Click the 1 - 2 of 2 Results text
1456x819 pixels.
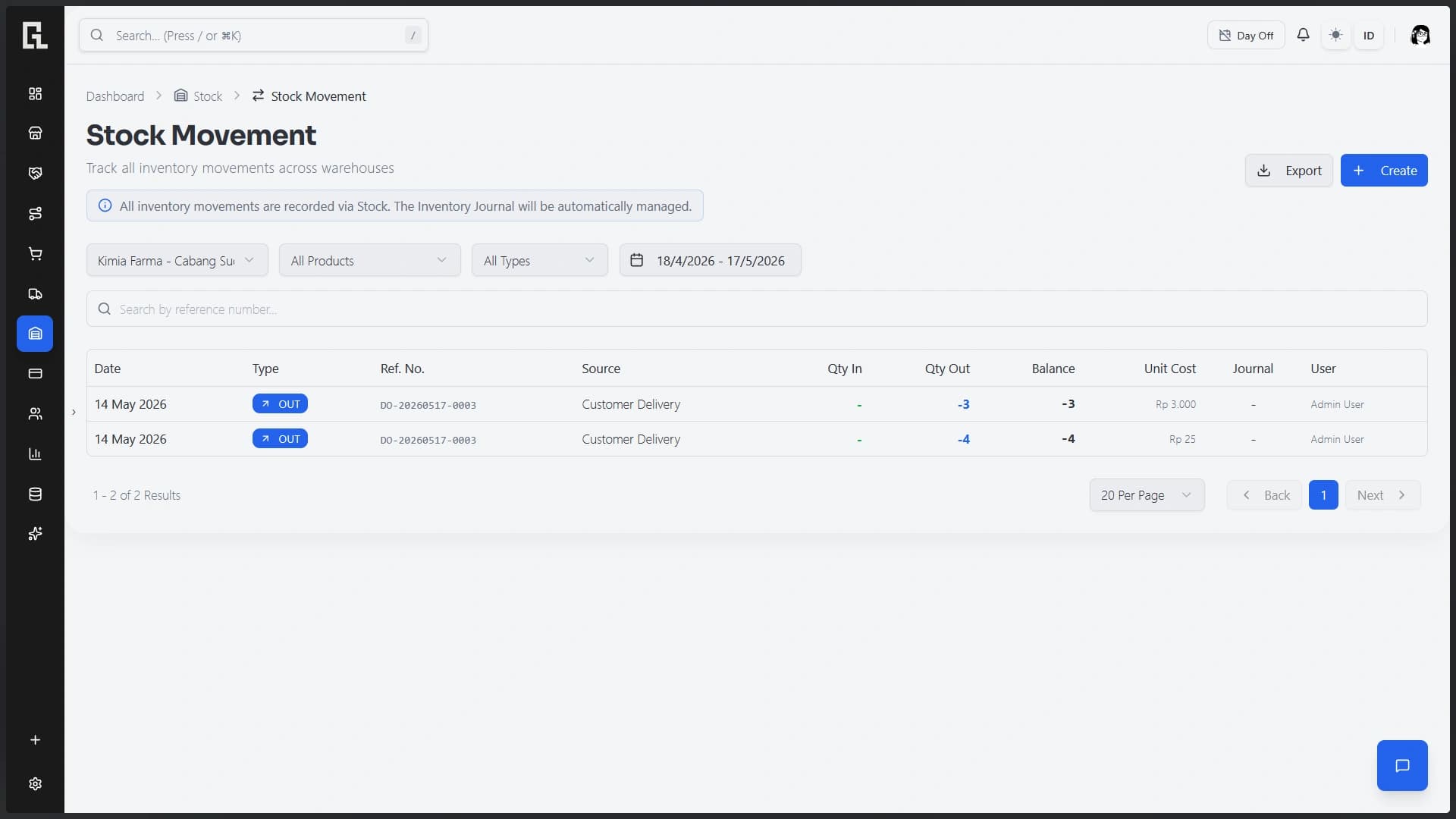136,495
